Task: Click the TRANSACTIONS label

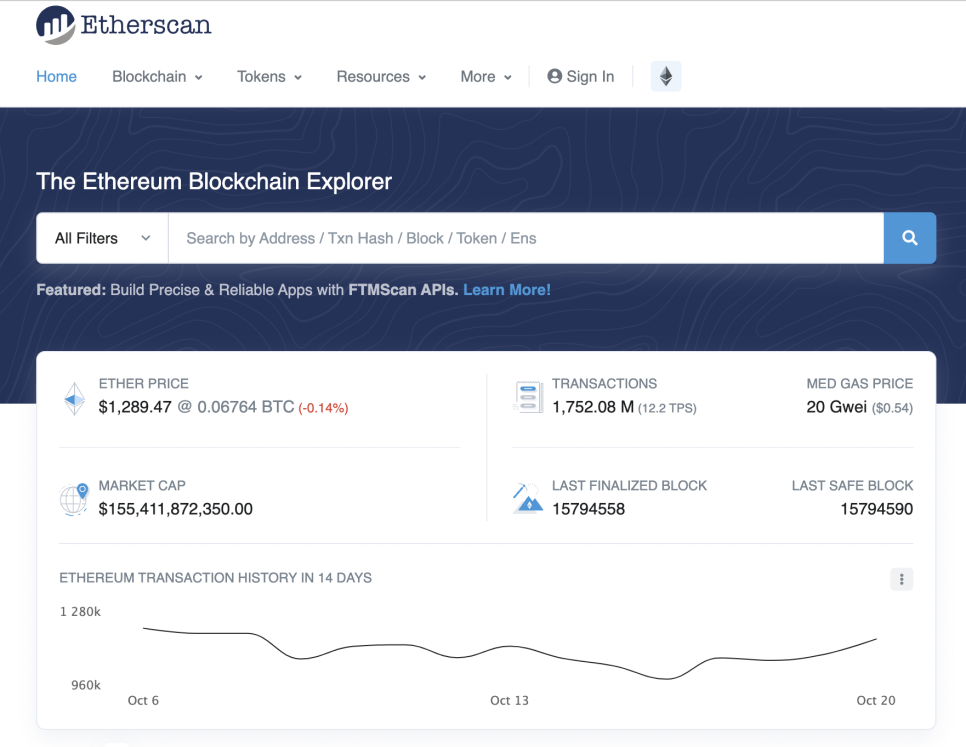Action: (x=604, y=384)
